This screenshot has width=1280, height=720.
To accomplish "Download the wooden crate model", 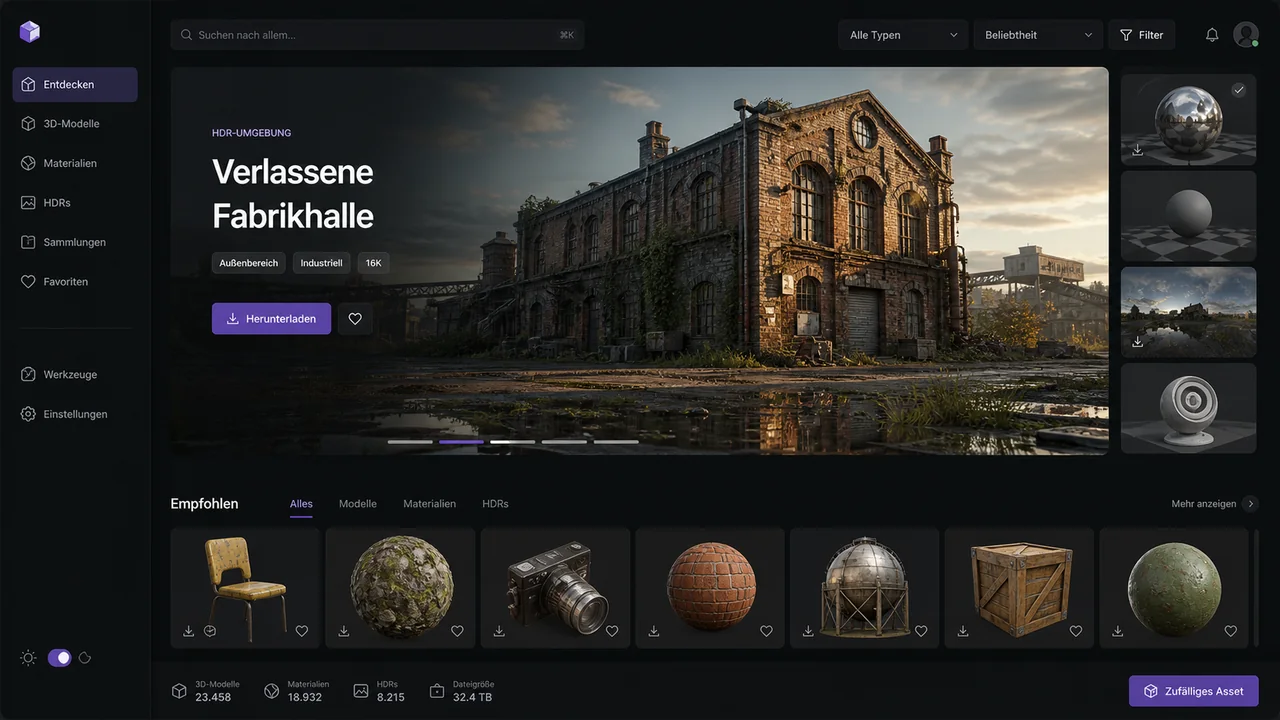I will pos(963,631).
